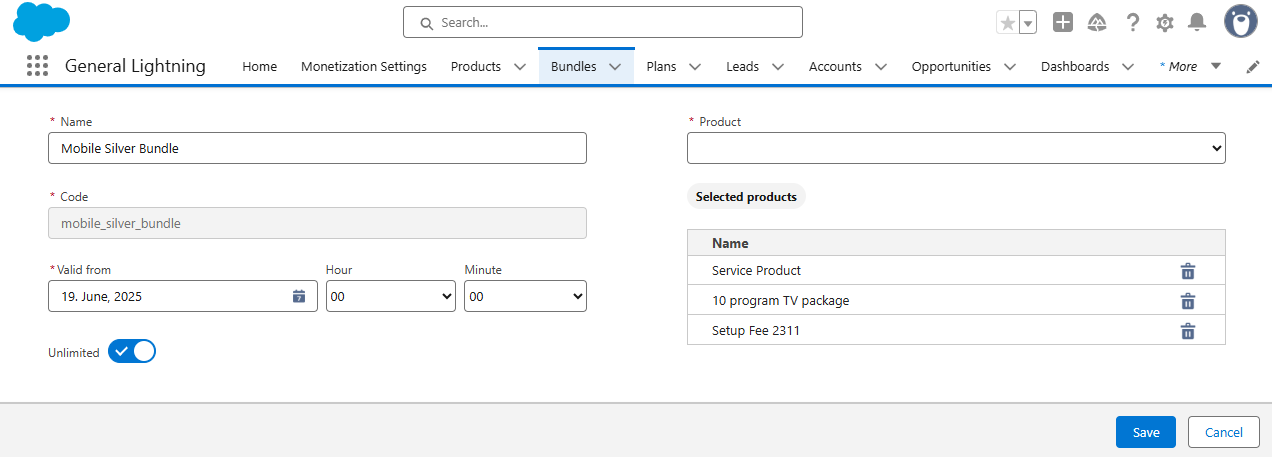Screen dimensions: 1272x457
Task: Delete Service Product from selected products
Action: click(1188, 271)
